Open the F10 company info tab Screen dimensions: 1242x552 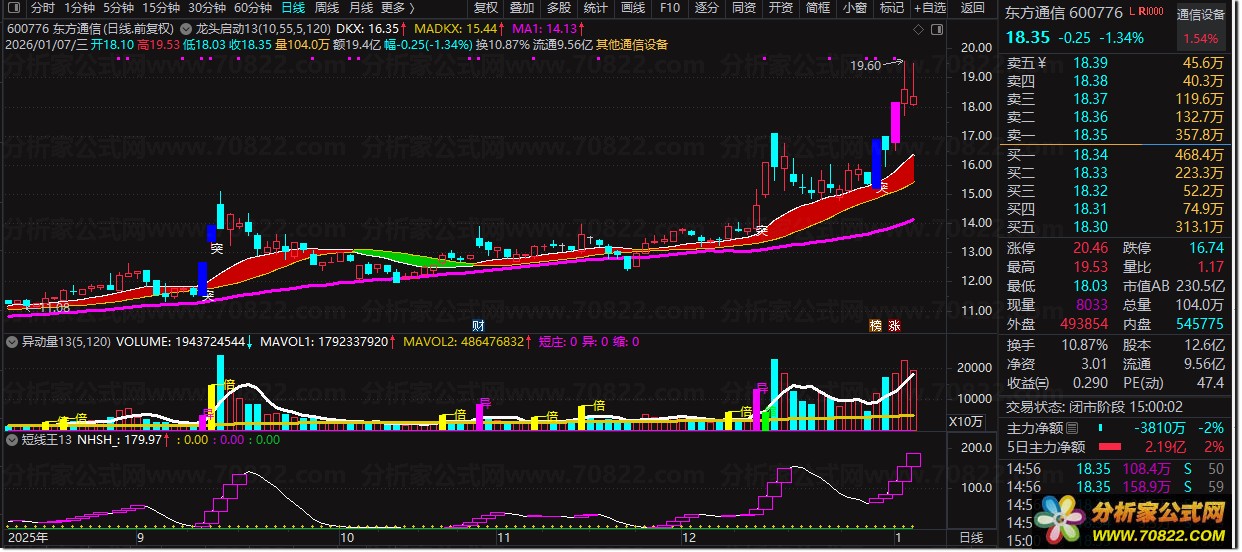point(670,8)
